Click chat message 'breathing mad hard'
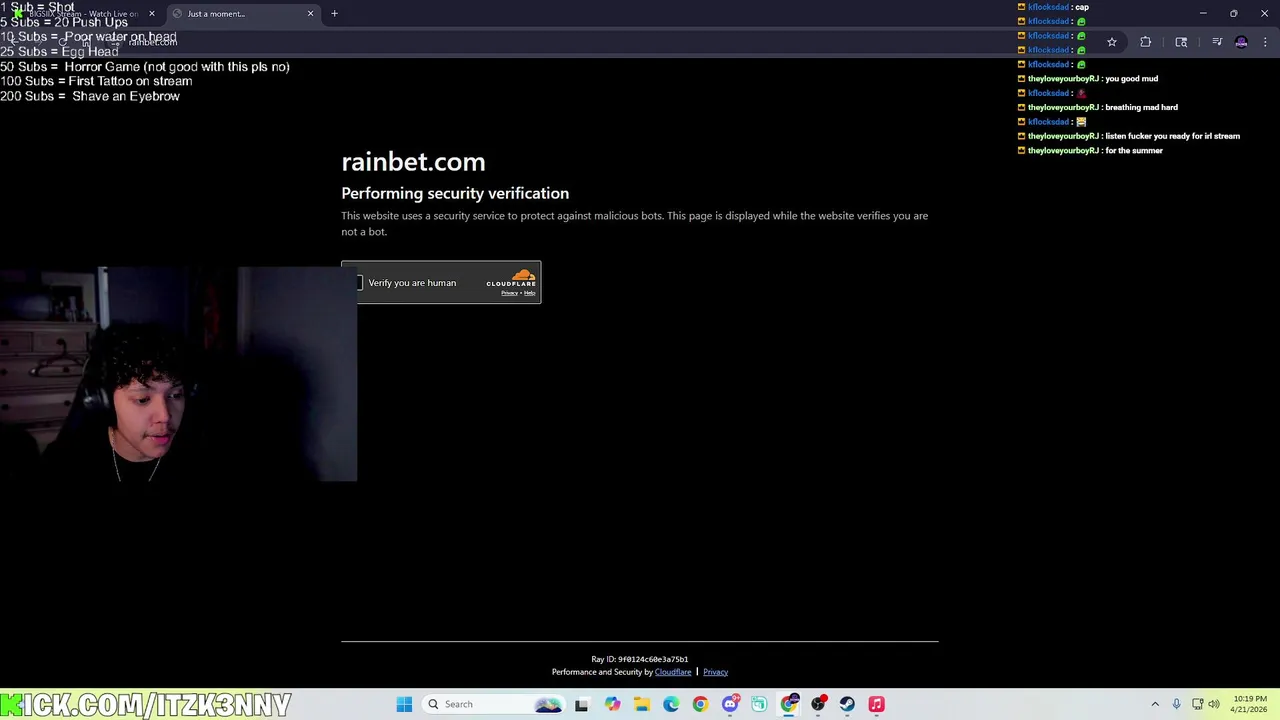This screenshot has width=1280, height=720. click(x=1141, y=107)
